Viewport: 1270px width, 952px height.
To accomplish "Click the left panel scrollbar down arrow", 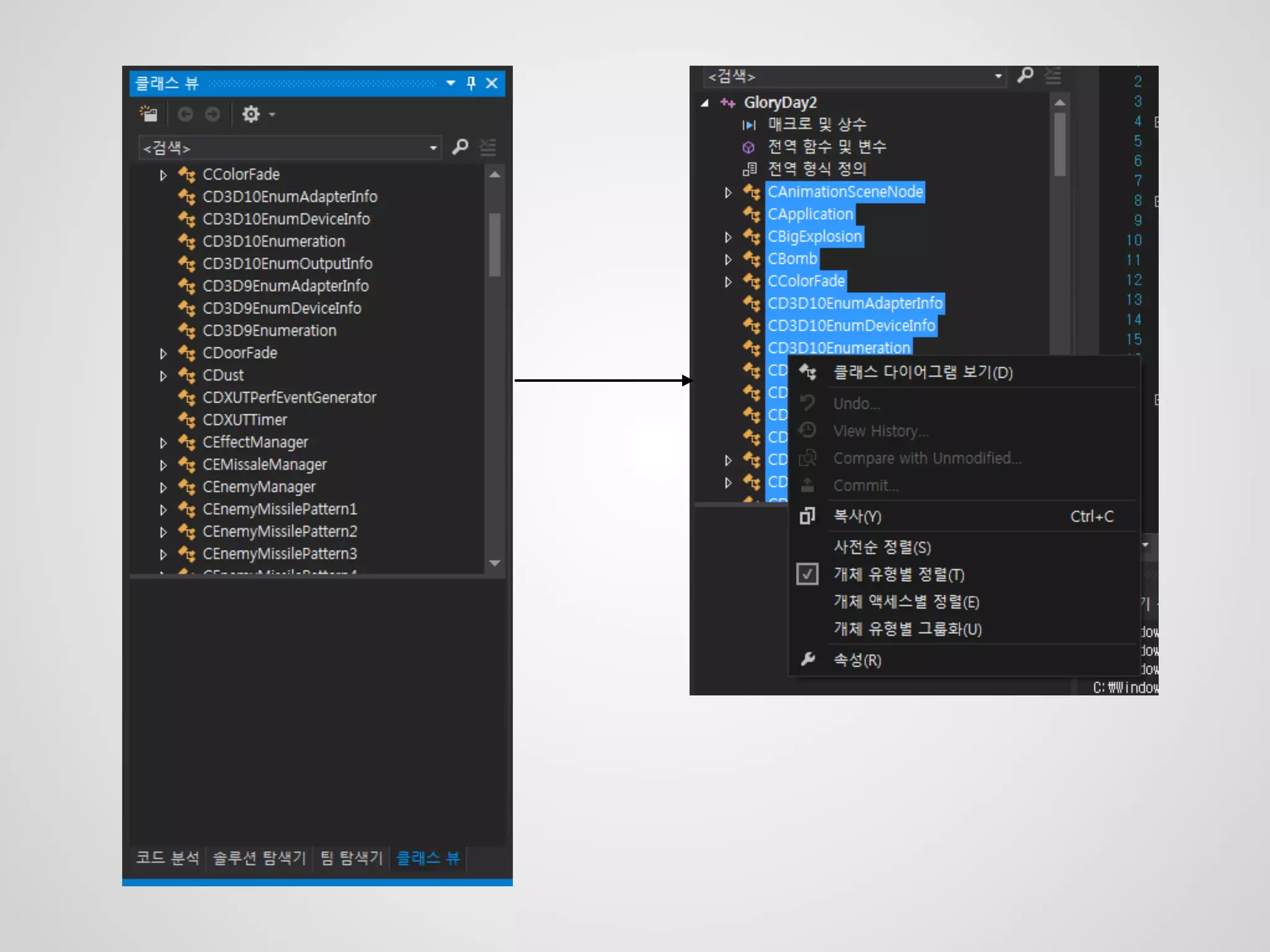I will (x=494, y=563).
